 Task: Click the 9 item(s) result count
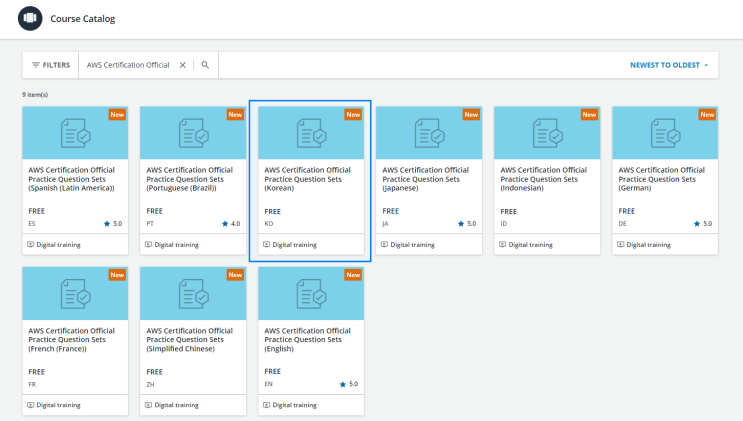(x=35, y=94)
